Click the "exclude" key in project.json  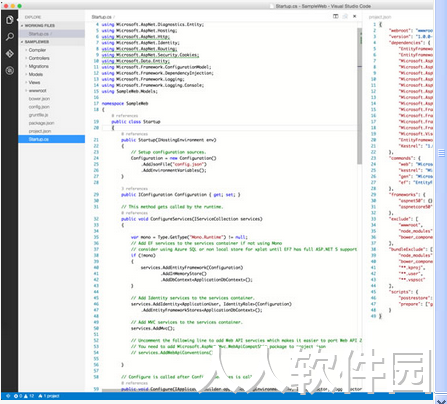click(401, 219)
